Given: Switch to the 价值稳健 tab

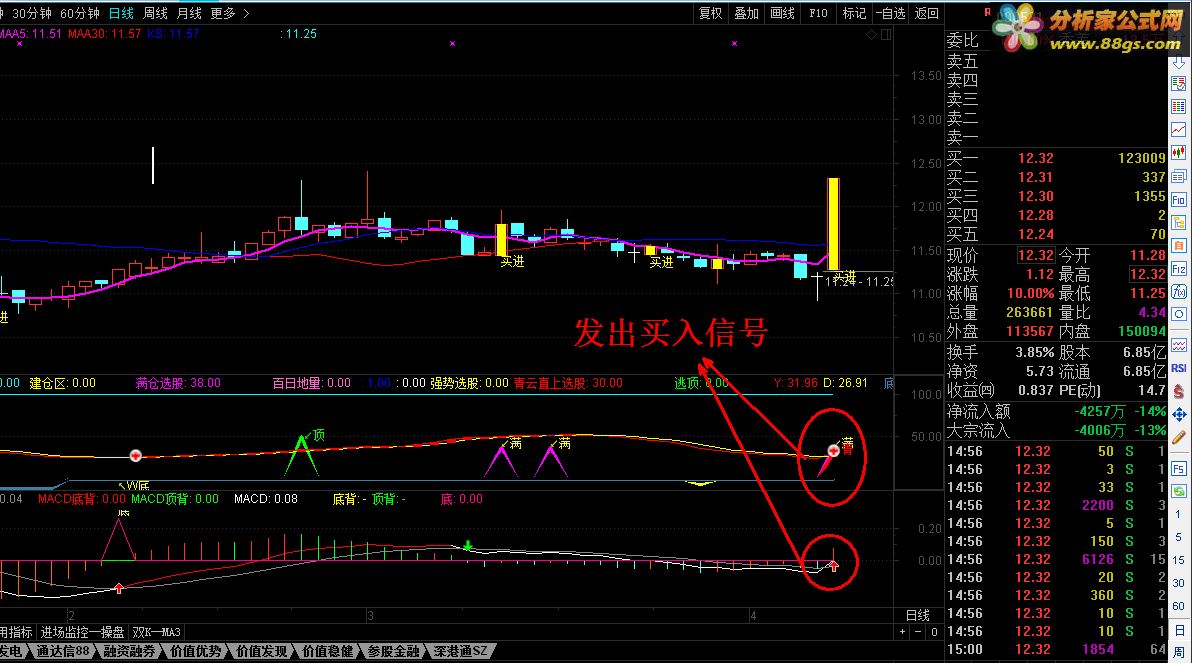Looking at the screenshot, I should pyautogui.click(x=328, y=652).
